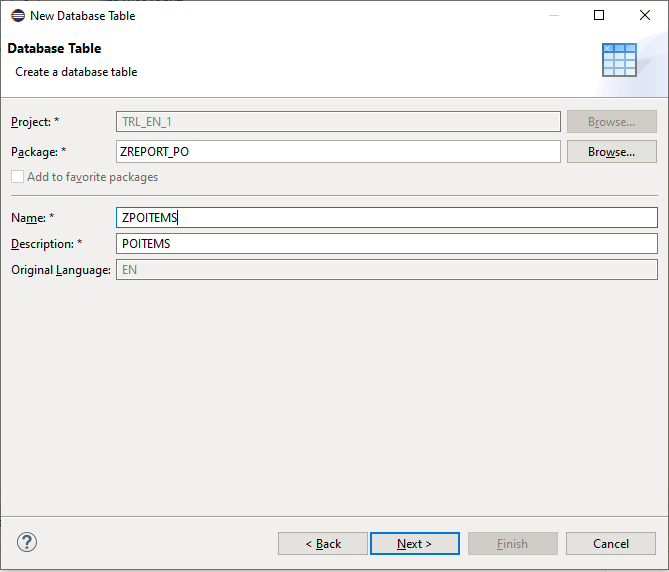669x572 pixels.
Task: Close the New Database Table dialog
Action: point(645,15)
